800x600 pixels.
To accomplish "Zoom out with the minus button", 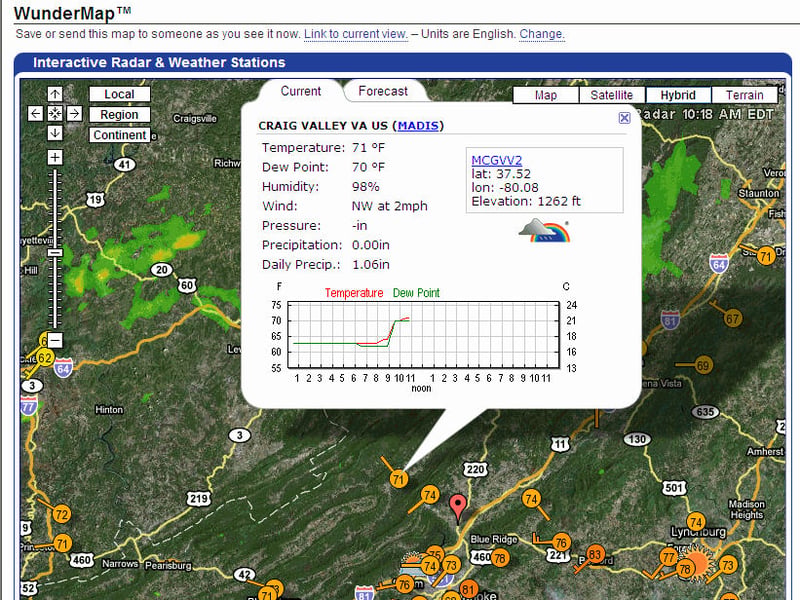I will click(x=55, y=340).
